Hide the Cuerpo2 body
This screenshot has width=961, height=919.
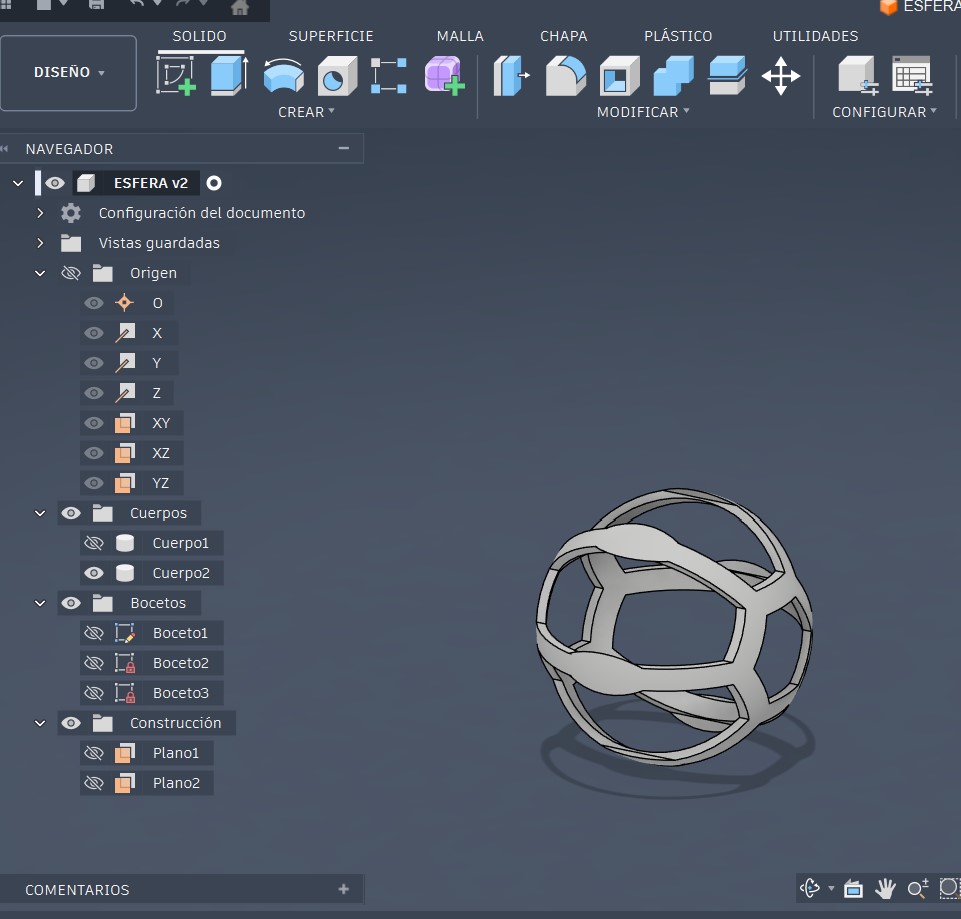pyautogui.click(x=94, y=573)
